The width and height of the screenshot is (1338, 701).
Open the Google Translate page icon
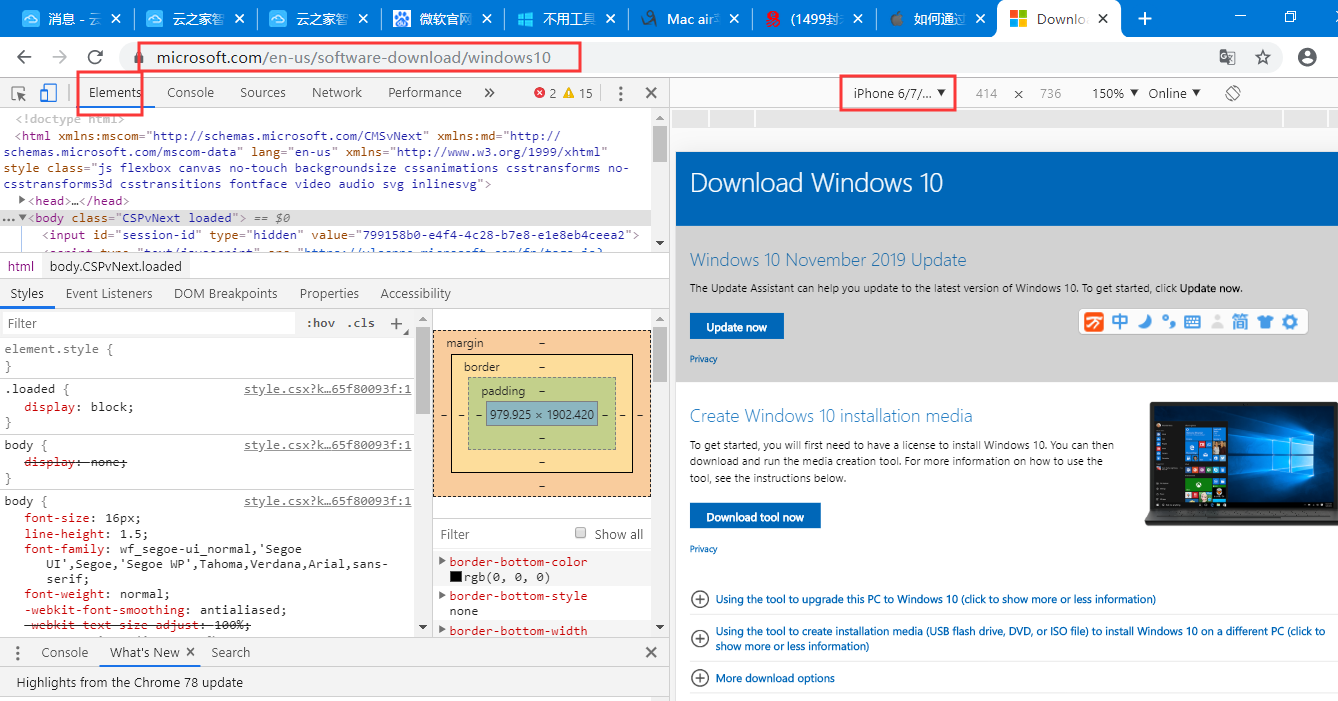[1227, 58]
